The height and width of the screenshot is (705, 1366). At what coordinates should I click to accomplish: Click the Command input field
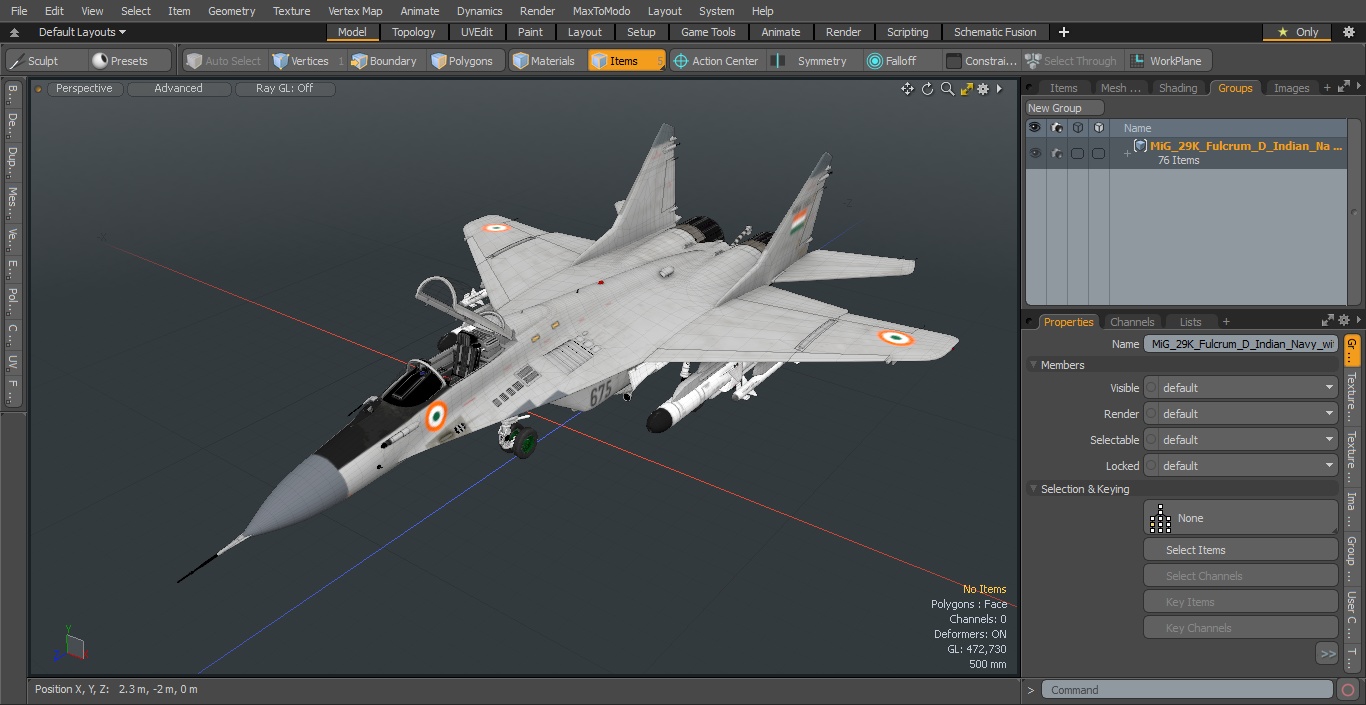pos(1187,690)
